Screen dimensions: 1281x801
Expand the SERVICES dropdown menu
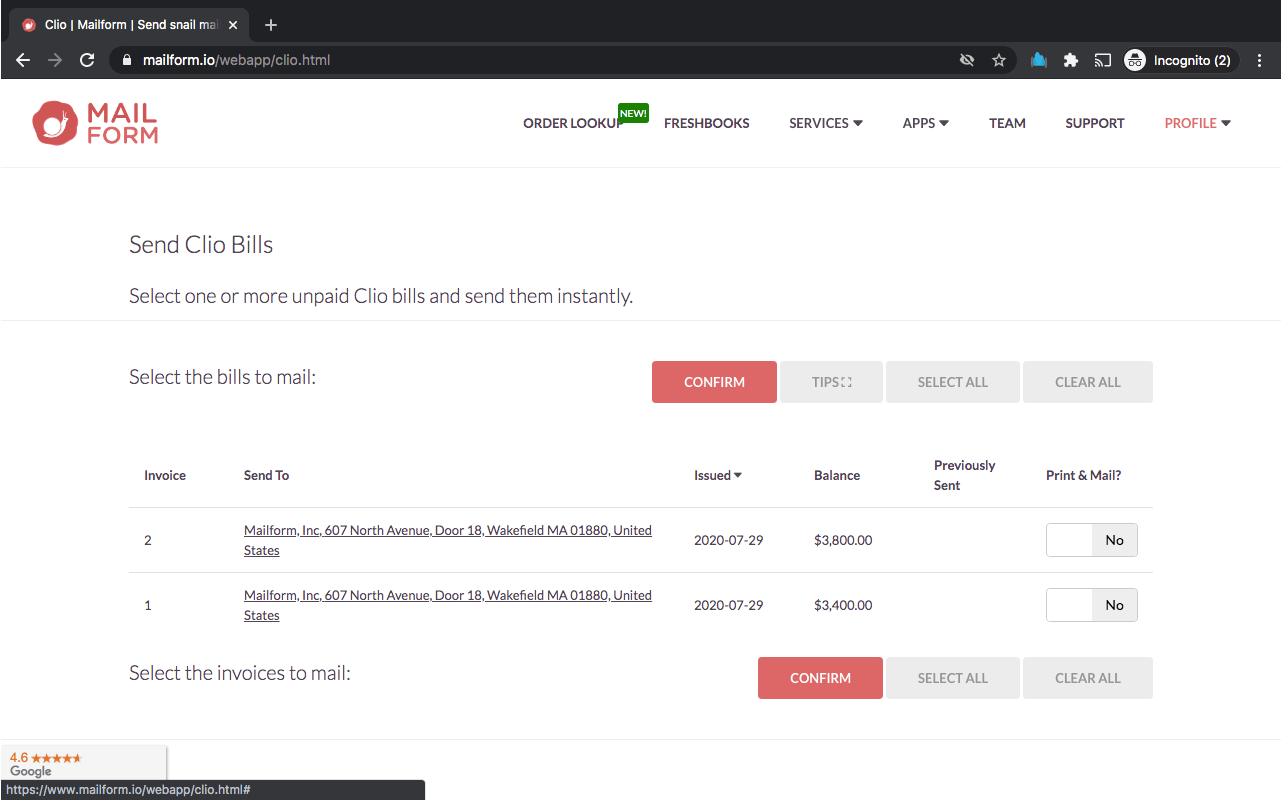(x=826, y=123)
